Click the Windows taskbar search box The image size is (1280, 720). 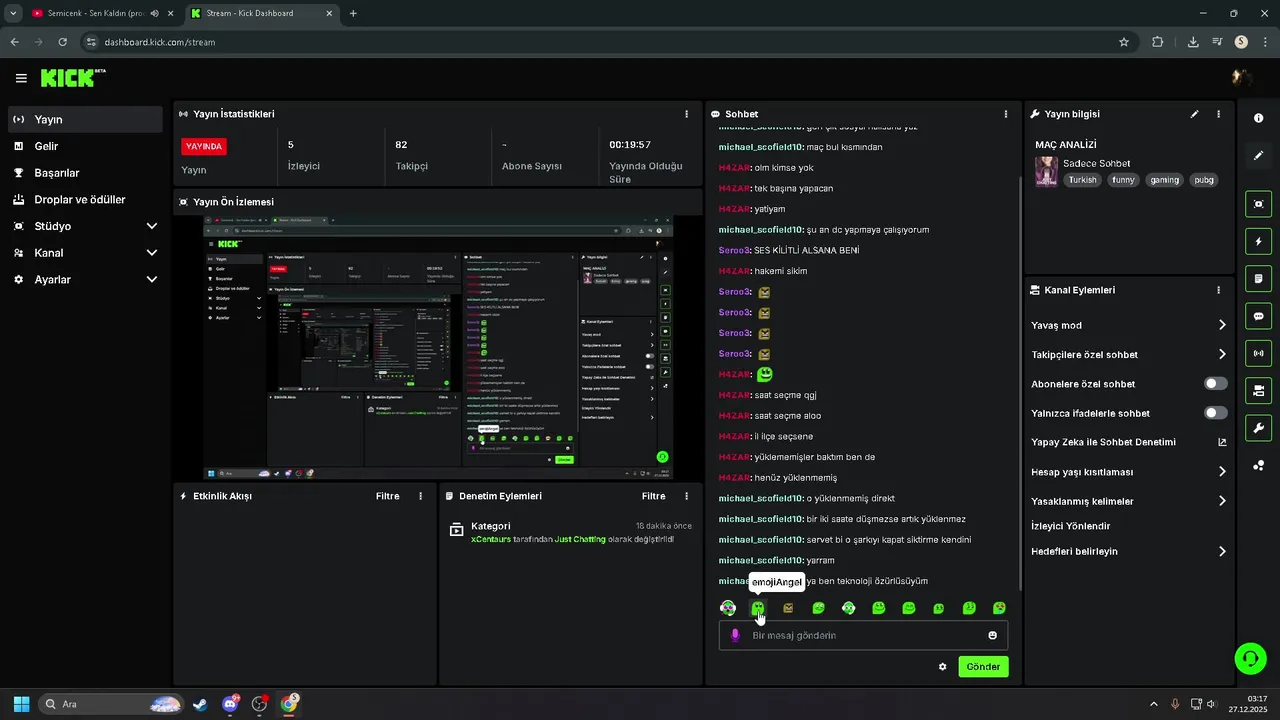coord(111,704)
